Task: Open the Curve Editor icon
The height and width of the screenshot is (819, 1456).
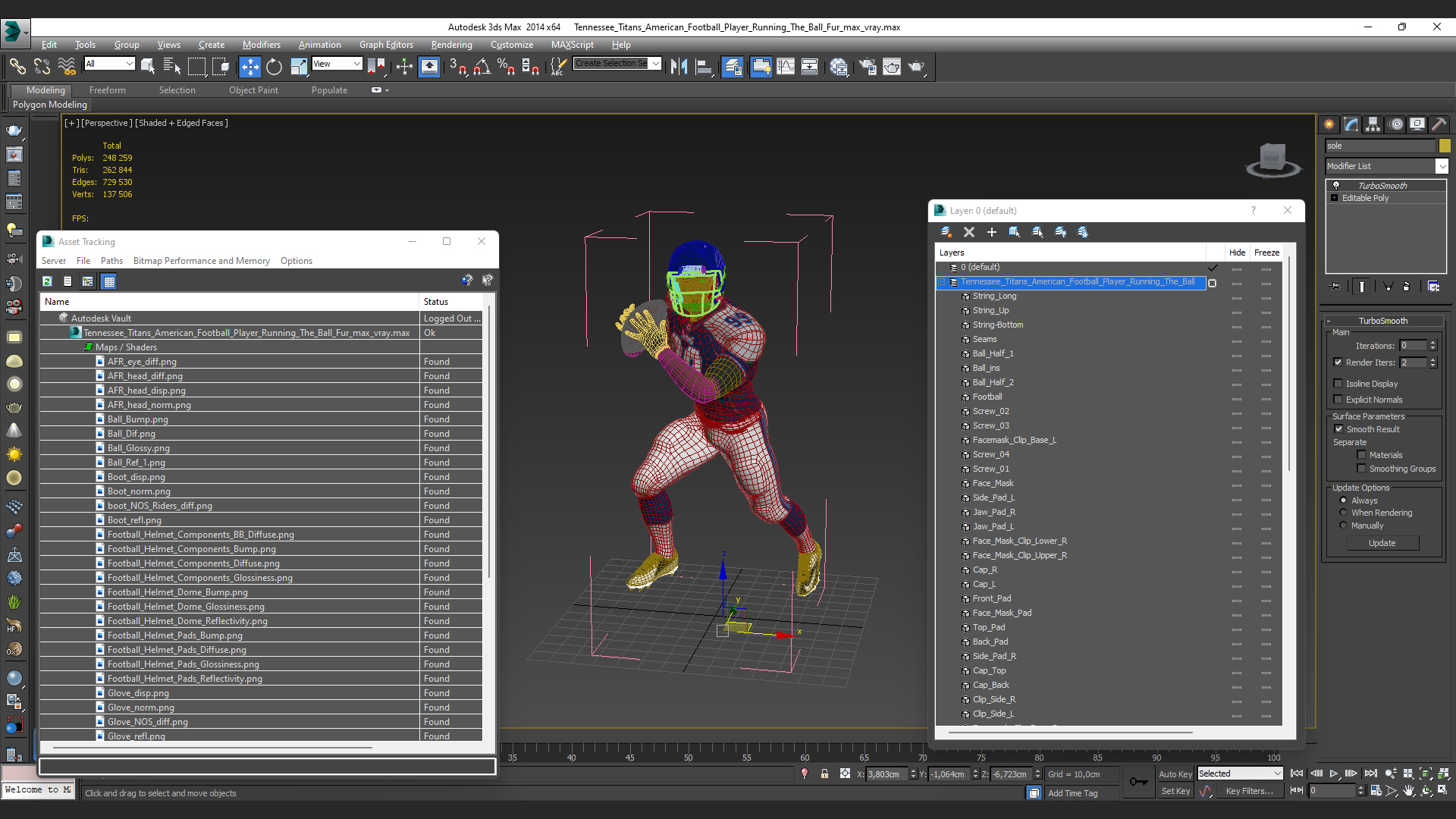Action: 786,67
